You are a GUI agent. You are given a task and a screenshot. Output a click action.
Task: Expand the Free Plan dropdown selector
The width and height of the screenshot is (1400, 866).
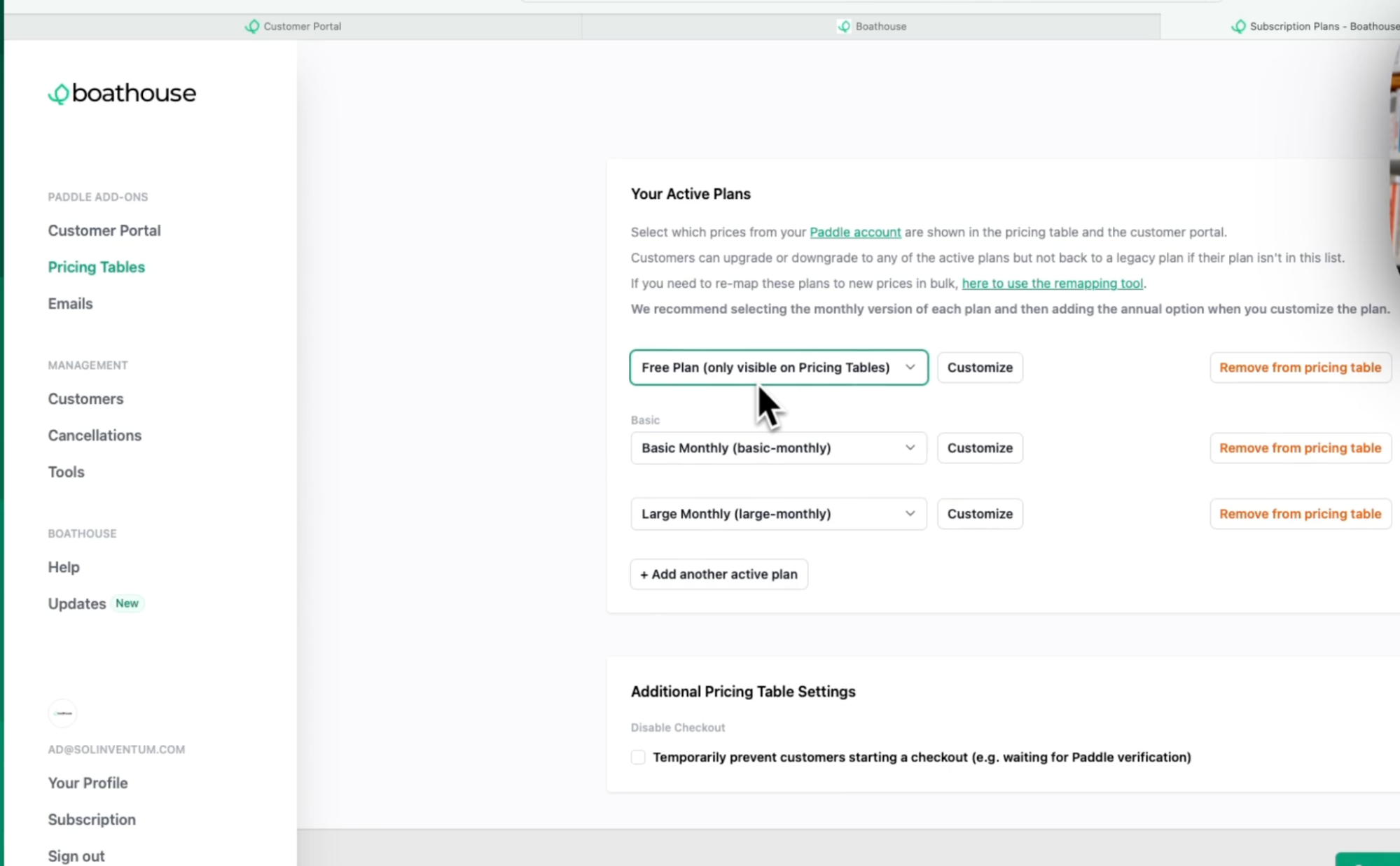910,367
